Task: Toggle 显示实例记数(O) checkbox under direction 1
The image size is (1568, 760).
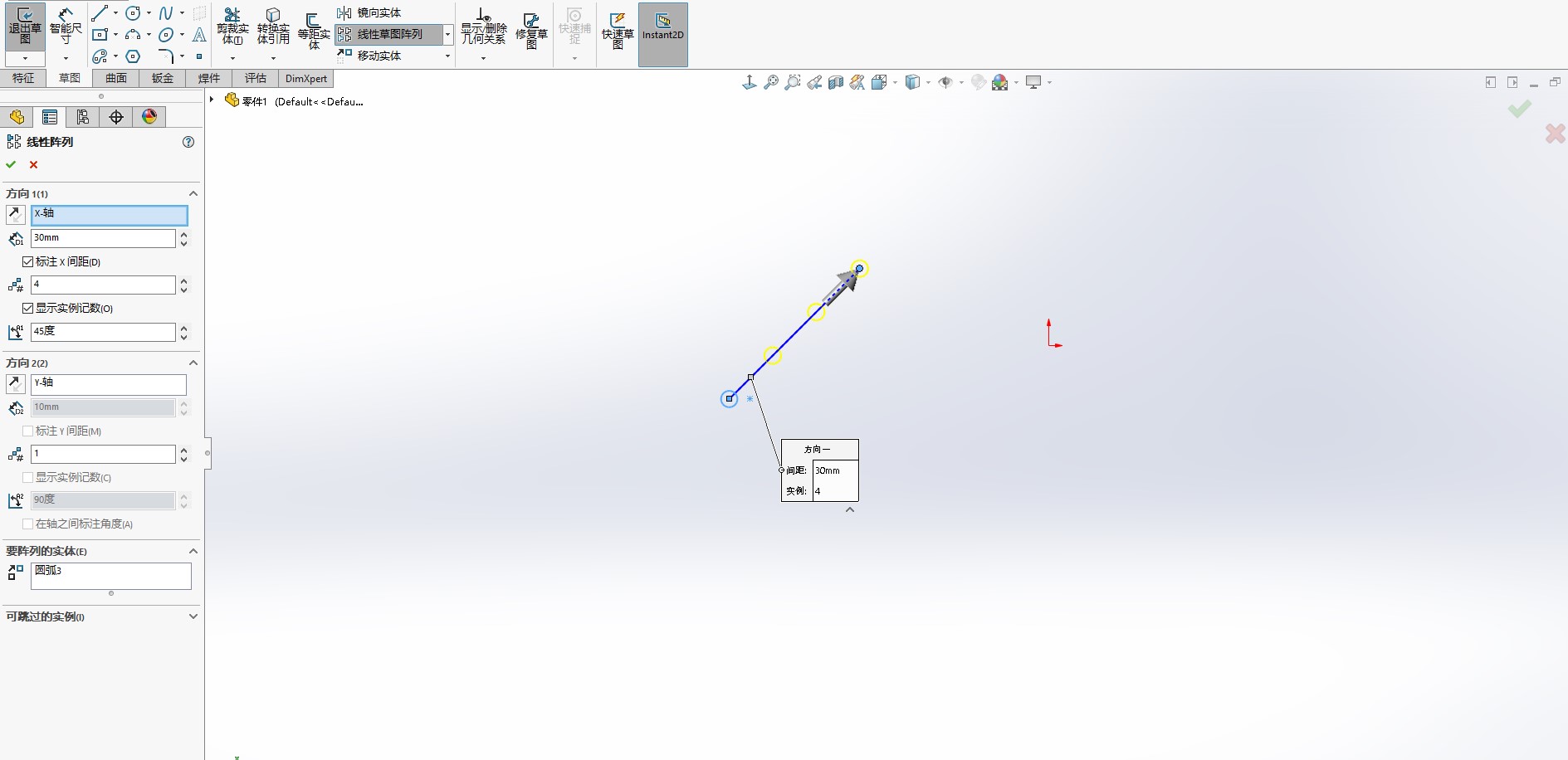Action: (x=28, y=308)
